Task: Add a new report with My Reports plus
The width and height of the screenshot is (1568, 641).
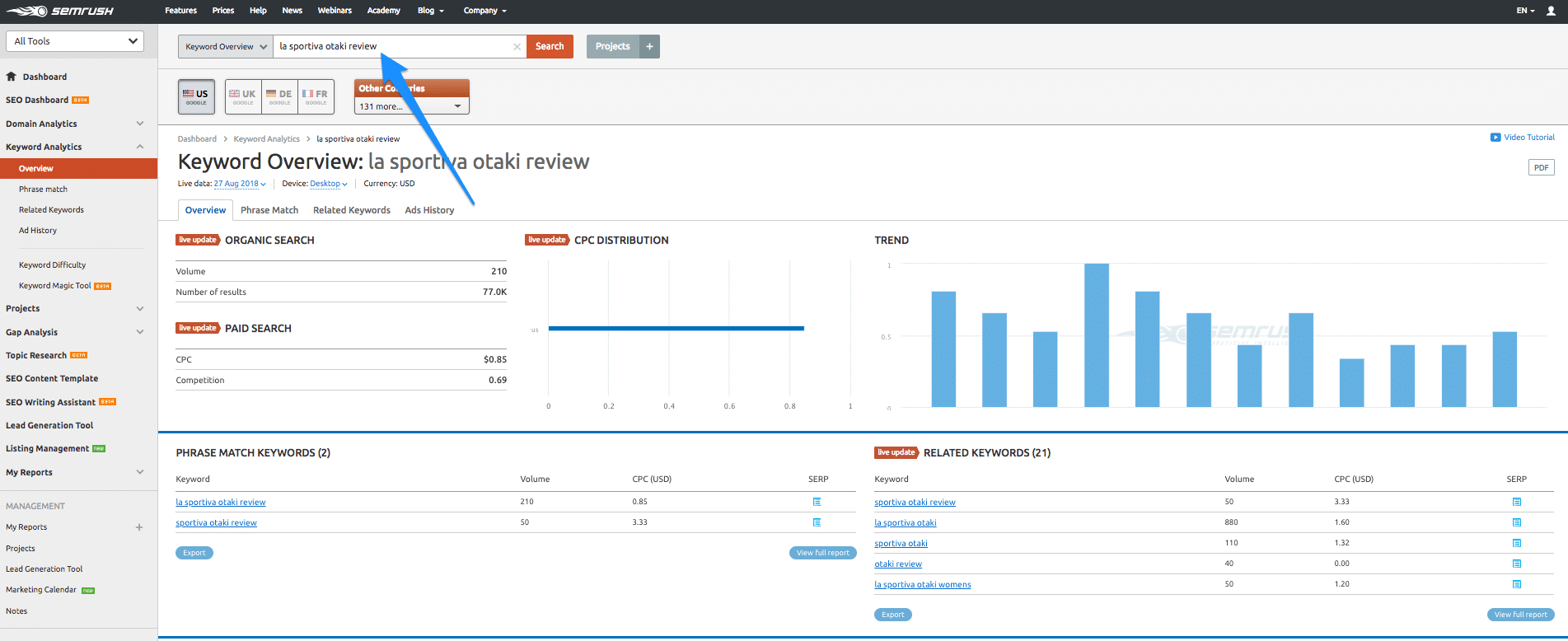Action: pos(139,527)
